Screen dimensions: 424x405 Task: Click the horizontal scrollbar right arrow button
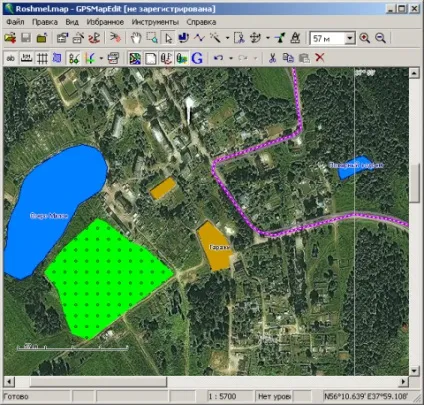[404, 382]
